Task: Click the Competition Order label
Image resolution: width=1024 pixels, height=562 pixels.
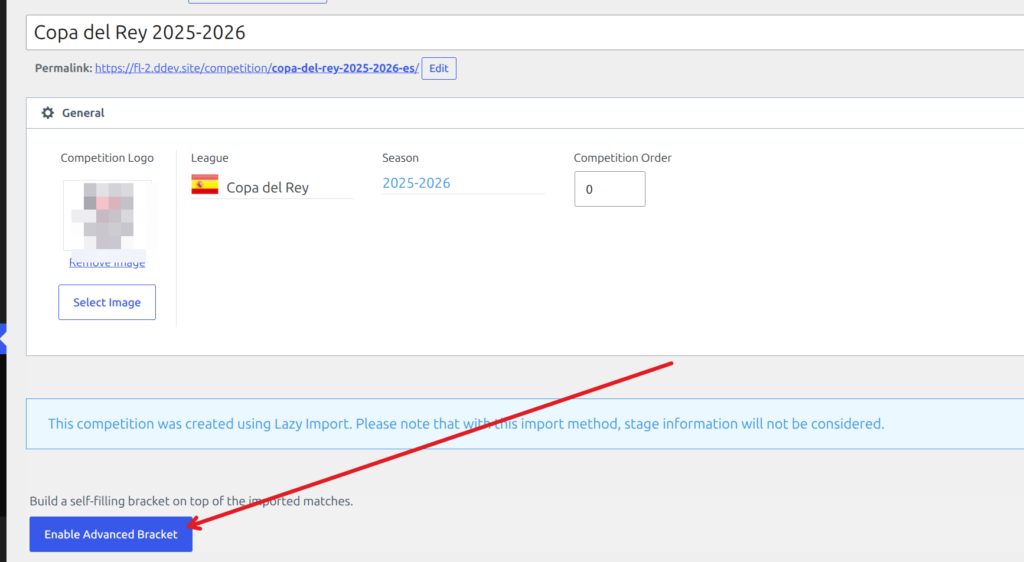Action: click(622, 158)
